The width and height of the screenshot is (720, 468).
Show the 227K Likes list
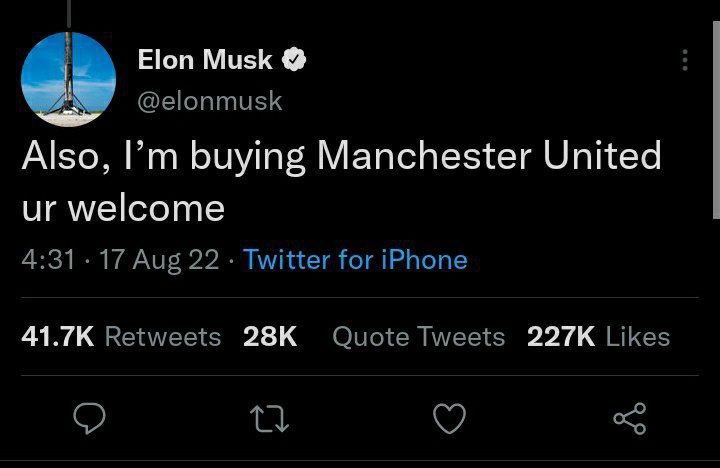point(598,337)
